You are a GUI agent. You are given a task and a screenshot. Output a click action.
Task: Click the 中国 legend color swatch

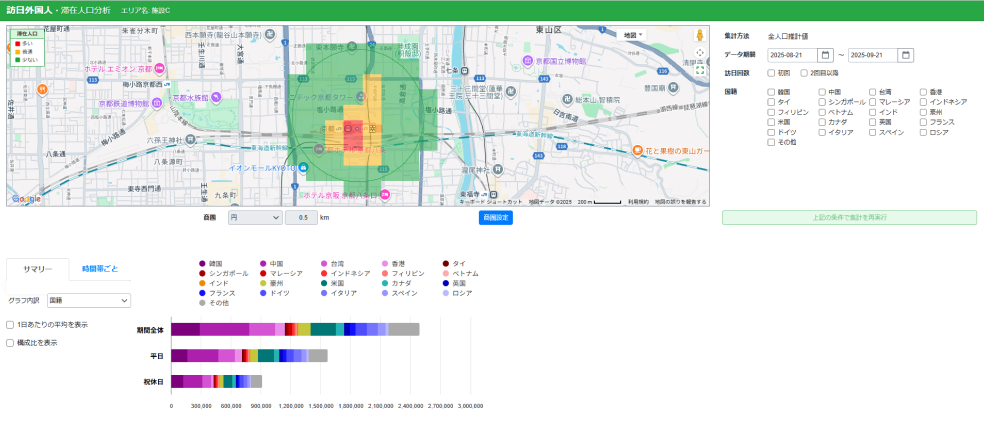pos(263,263)
